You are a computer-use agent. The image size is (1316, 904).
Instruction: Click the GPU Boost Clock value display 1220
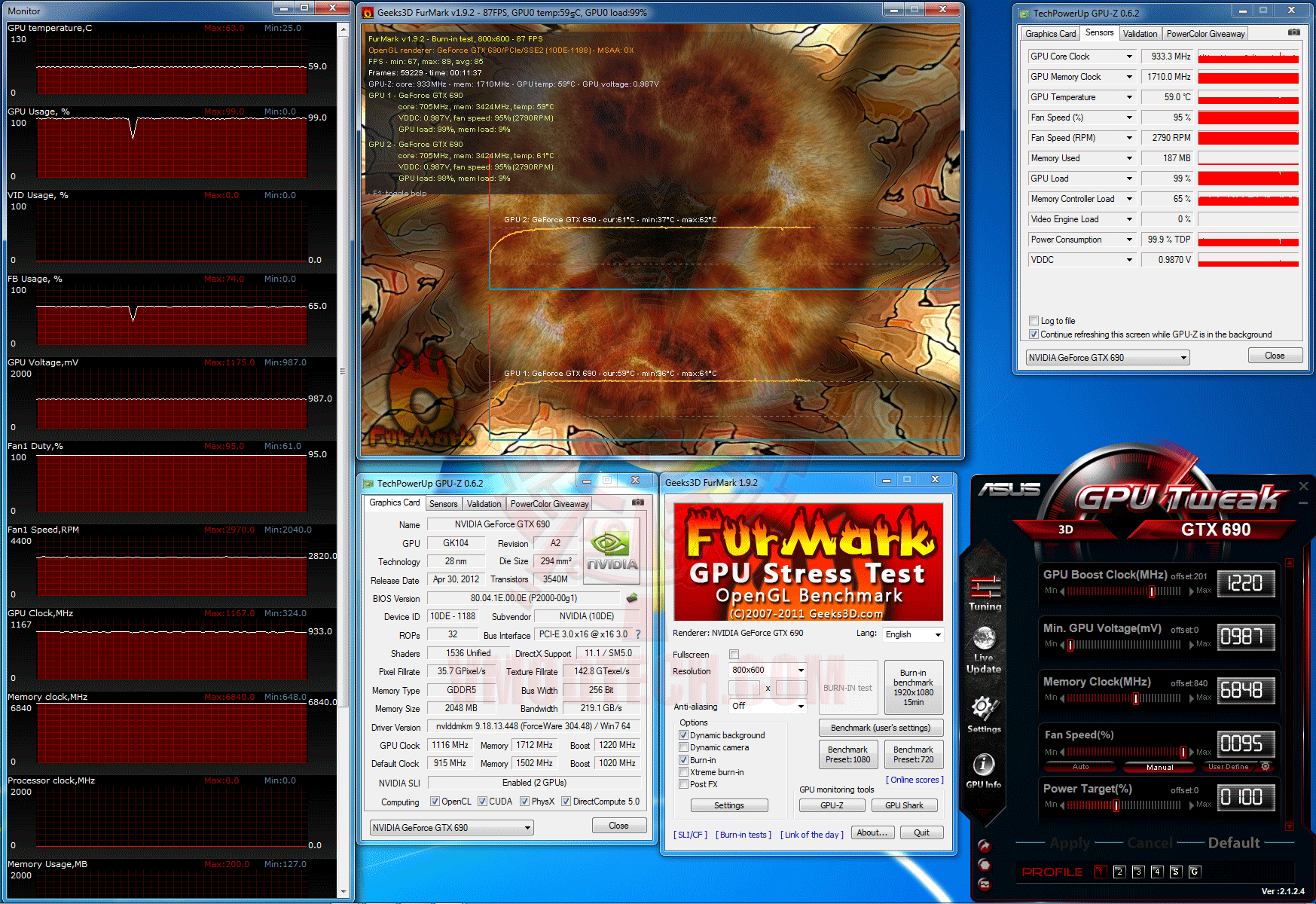click(x=1246, y=583)
